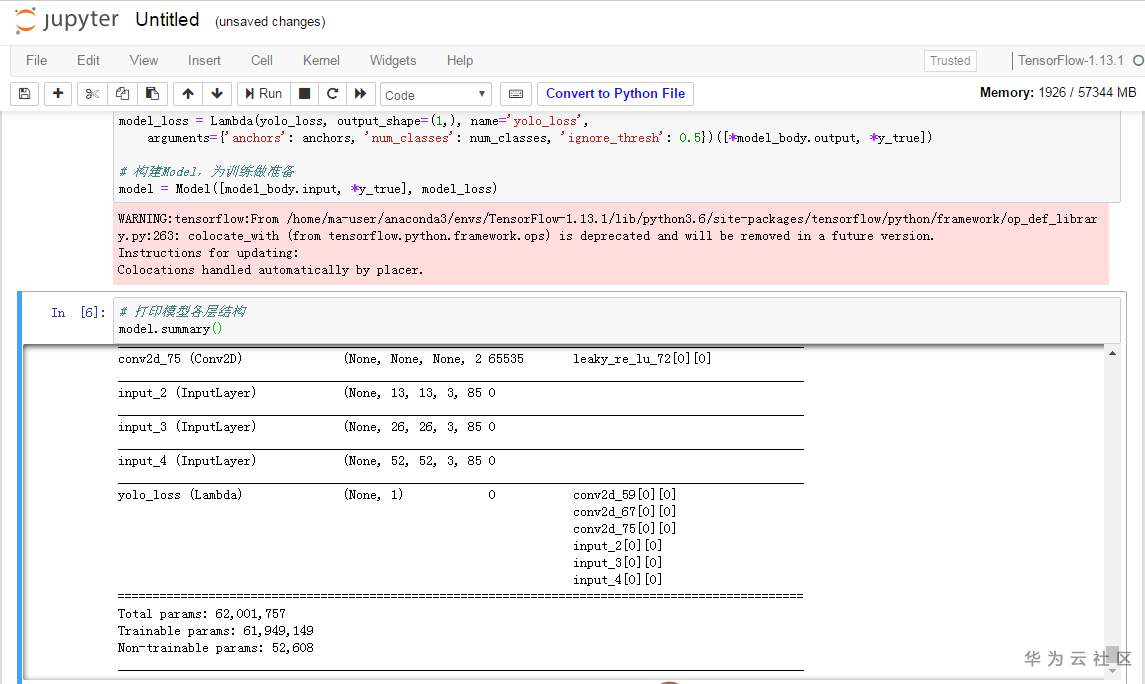
Task: Click the TensorFlow-1.13.1 kernel name
Action: coord(1071,61)
